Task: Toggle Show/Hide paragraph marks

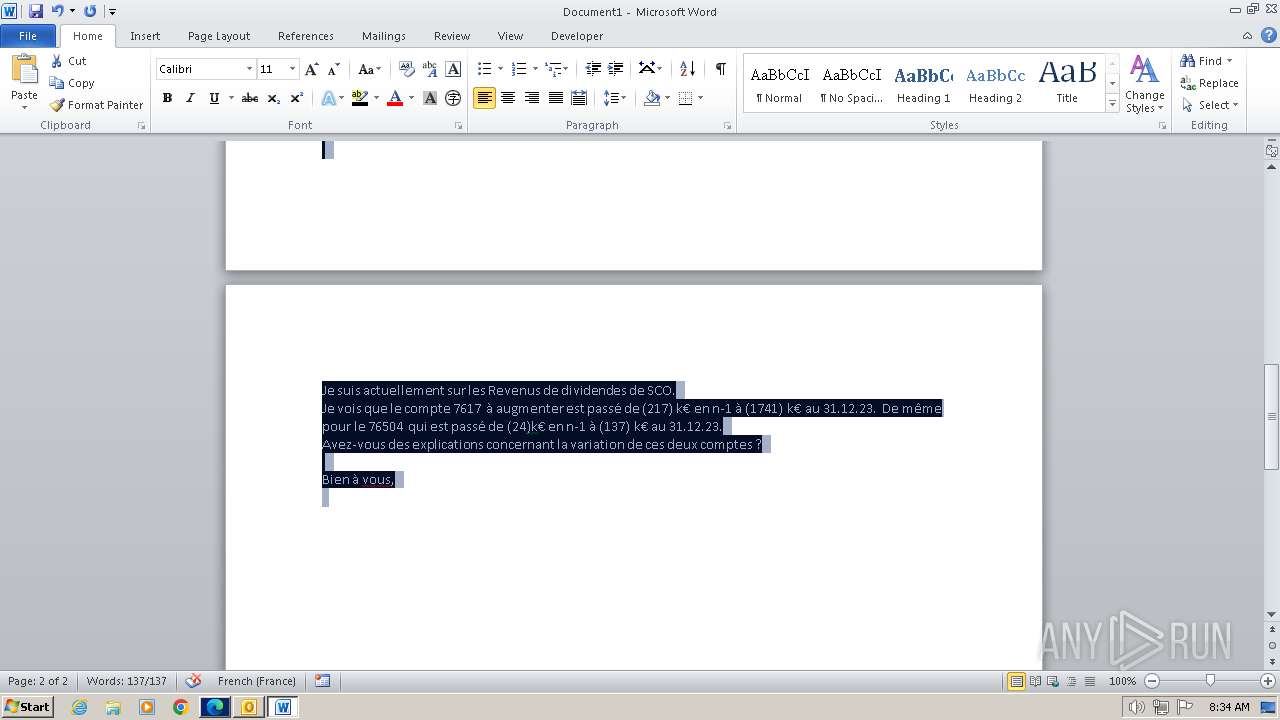Action: (720, 69)
